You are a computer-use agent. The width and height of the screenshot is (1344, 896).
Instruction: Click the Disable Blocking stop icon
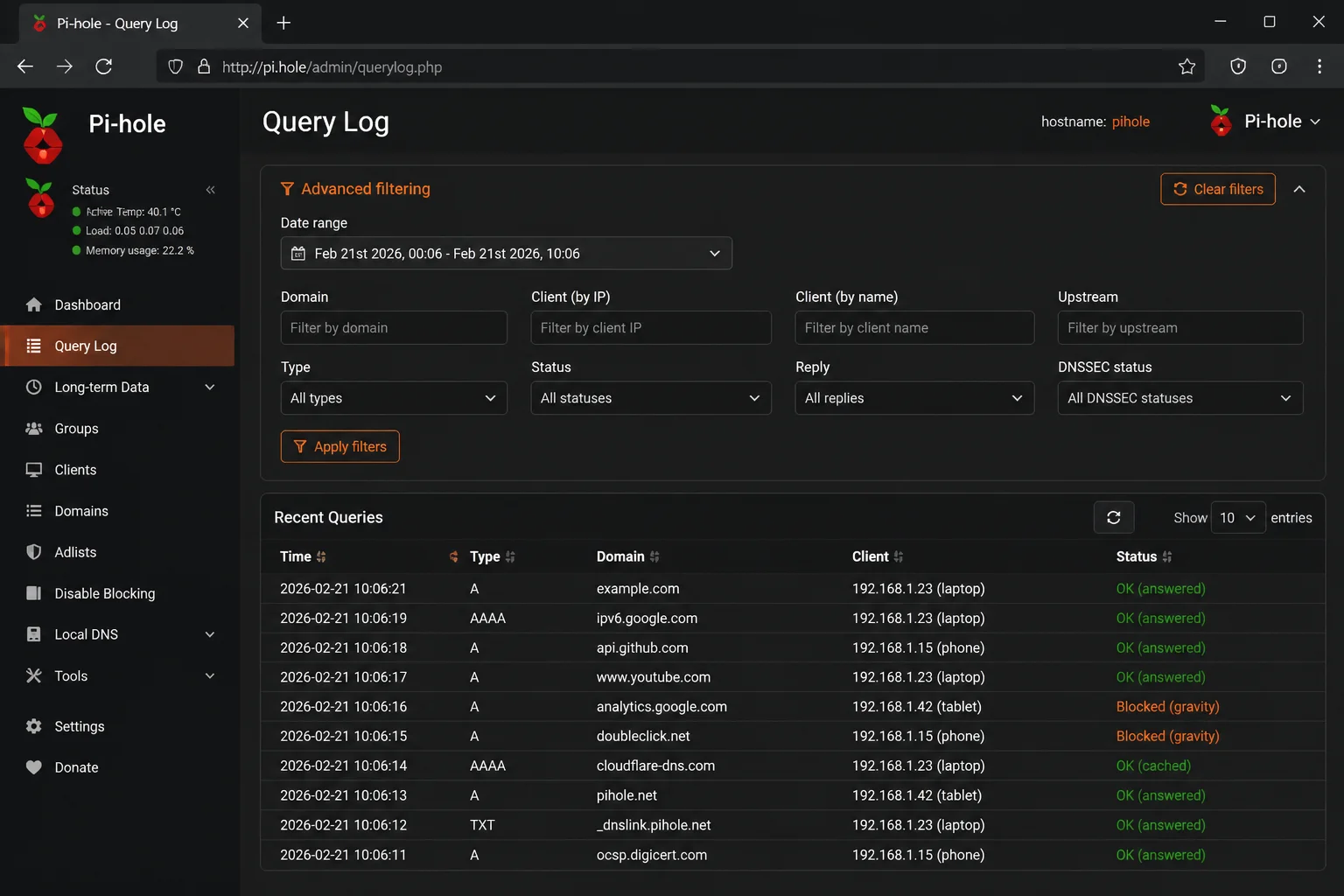34,593
